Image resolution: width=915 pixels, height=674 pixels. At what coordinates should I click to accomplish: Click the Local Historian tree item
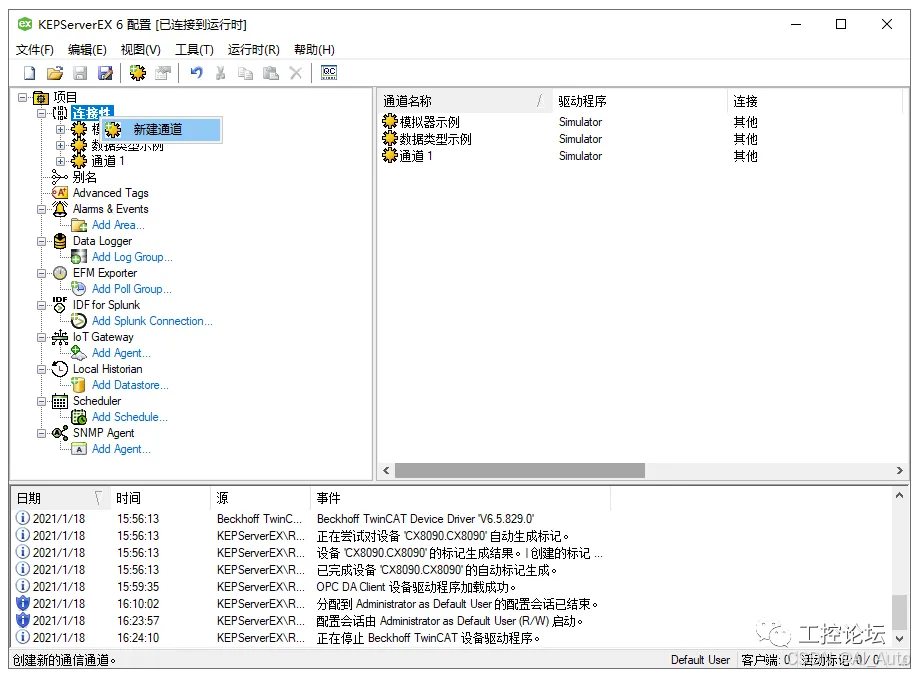(107, 369)
